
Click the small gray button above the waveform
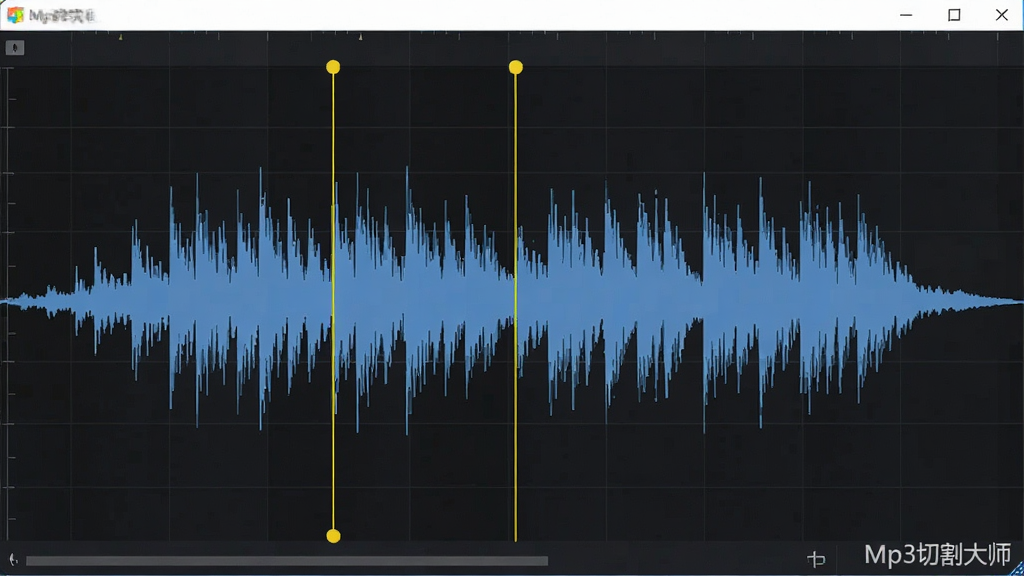coord(14,48)
